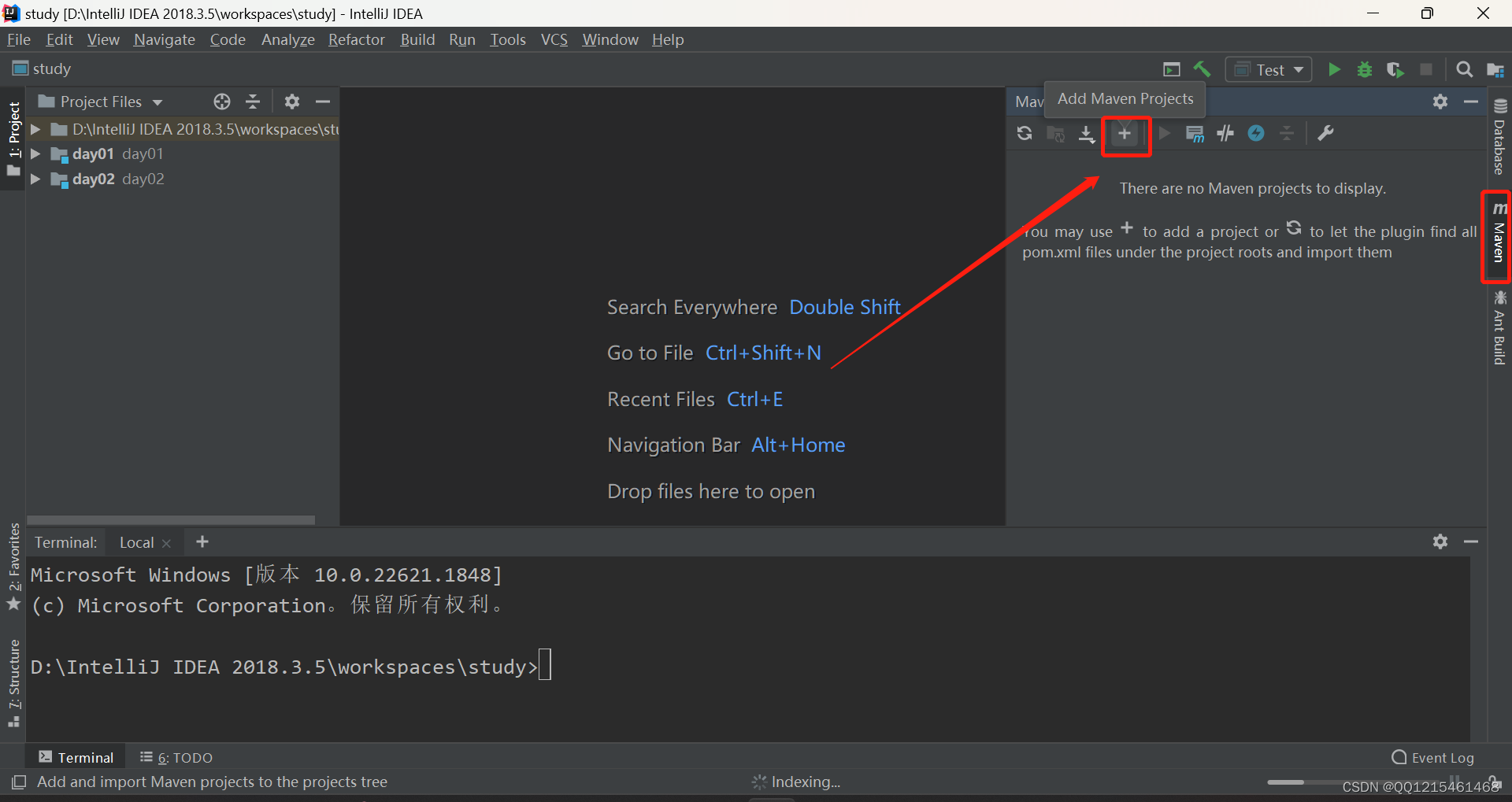Viewport: 1512px width, 802px height.
Task: Click Build Project hammer icon
Action: pyautogui.click(x=1202, y=69)
